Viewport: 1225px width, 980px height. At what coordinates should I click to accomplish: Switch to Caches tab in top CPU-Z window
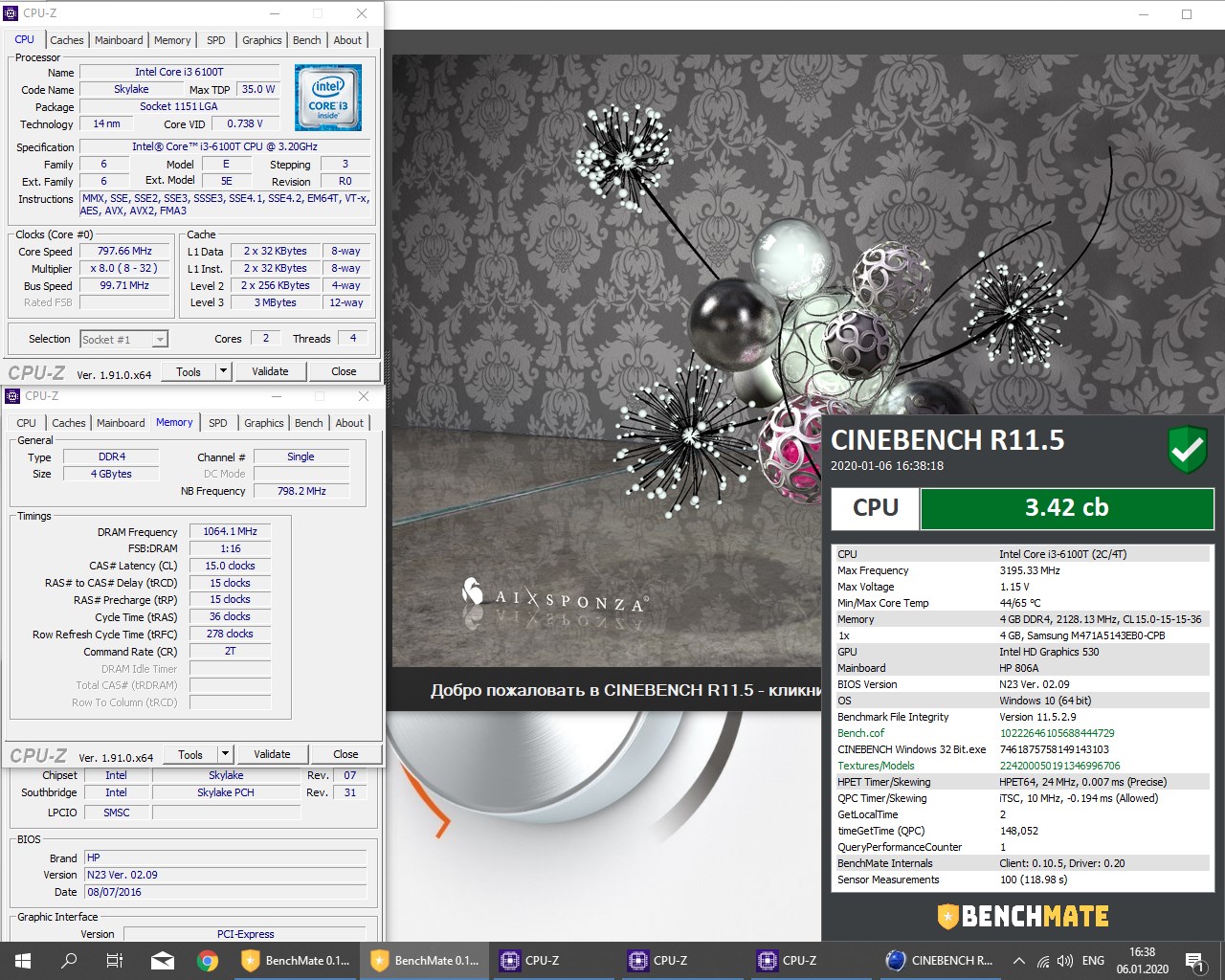coord(67,40)
